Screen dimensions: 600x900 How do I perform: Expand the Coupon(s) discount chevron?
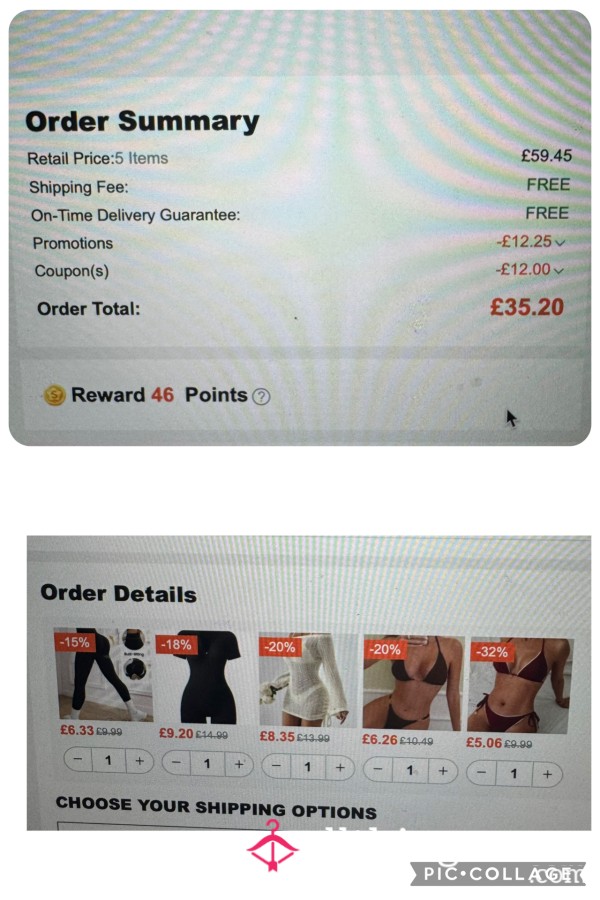(558, 270)
